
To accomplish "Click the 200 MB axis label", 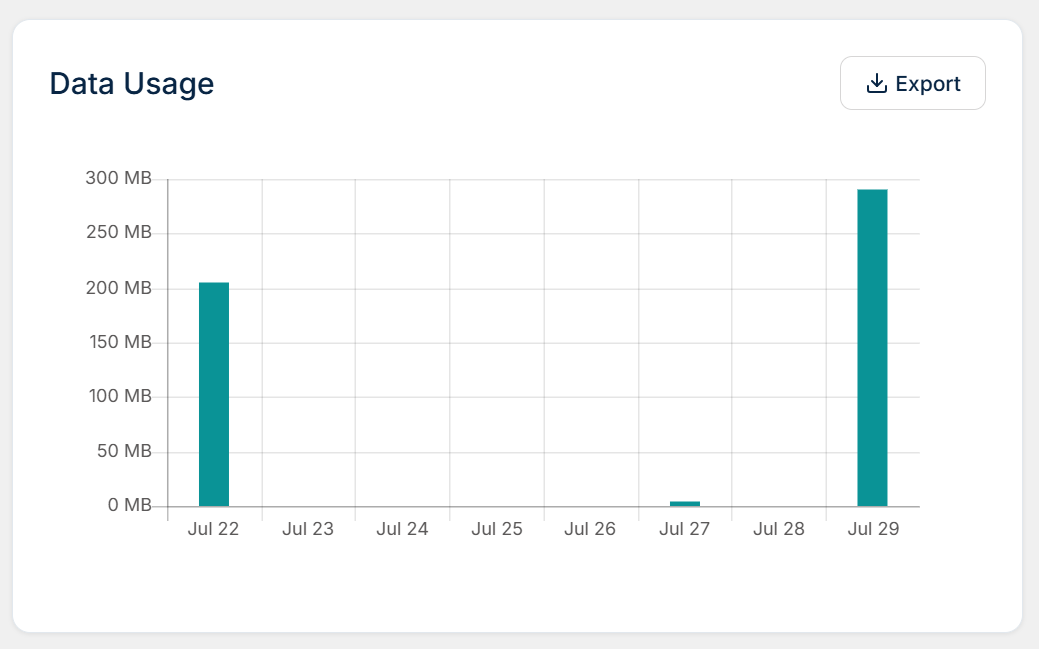I will point(119,288).
